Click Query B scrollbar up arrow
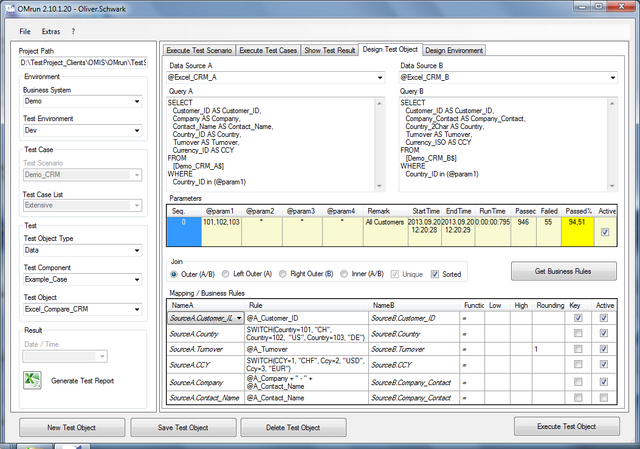640x449 pixels. [612, 104]
